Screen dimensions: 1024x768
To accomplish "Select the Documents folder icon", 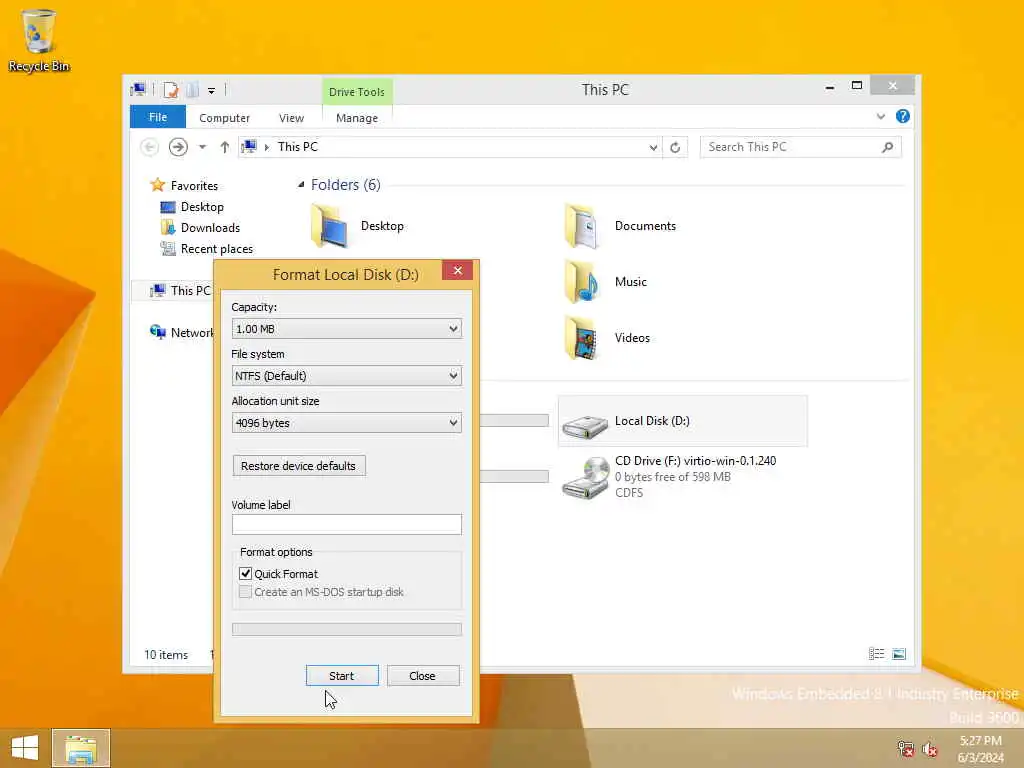I will click(581, 226).
